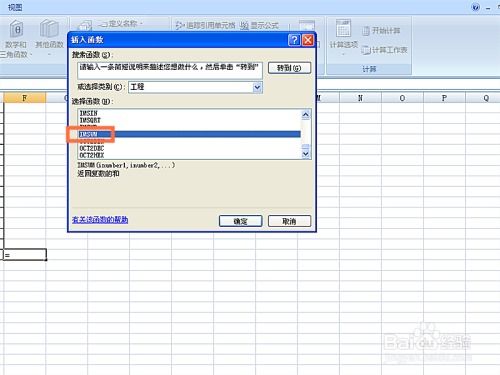Open the More Functions (其他函数) library
The height and width of the screenshot is (375, 500).
point(49,37)
